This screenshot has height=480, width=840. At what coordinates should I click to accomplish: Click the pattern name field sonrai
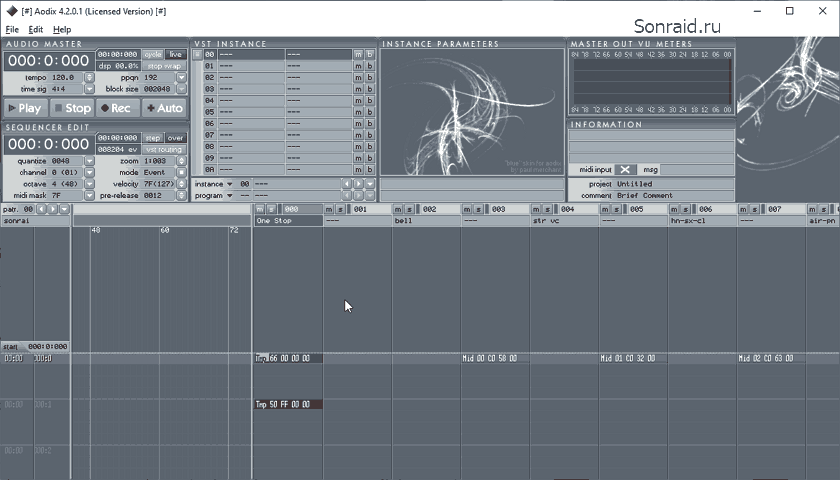35,221
